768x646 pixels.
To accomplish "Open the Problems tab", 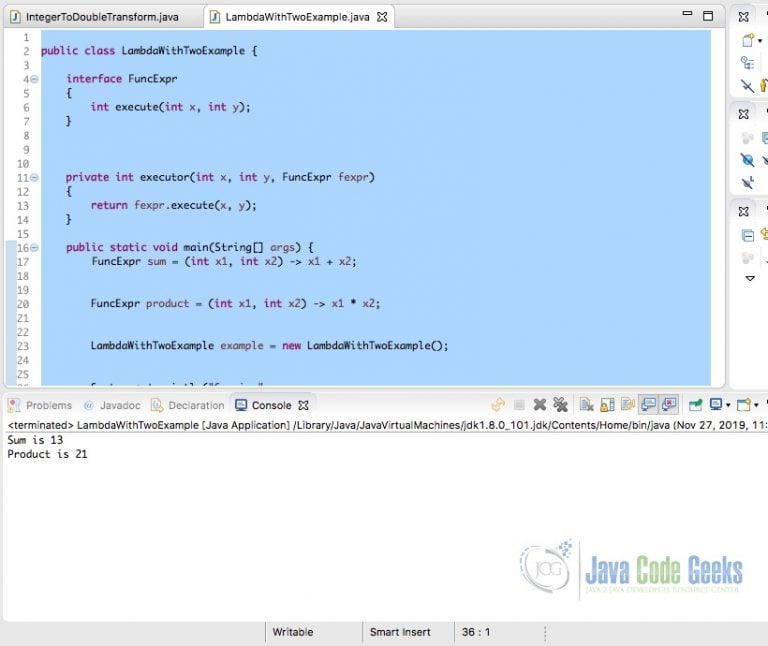I will (x=40, y=406).
